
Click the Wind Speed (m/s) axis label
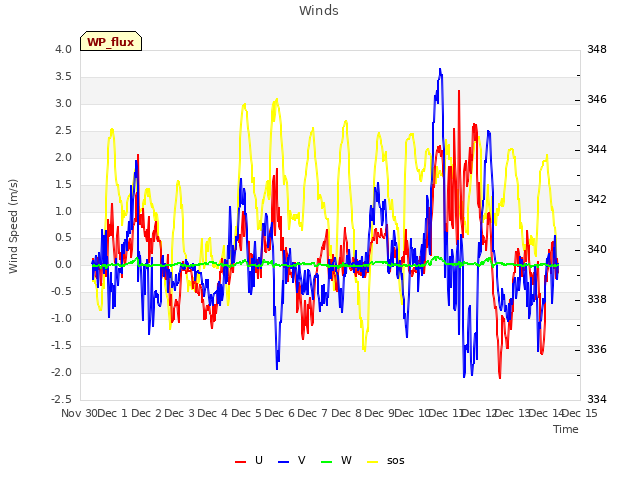click(x=13, y=226)
